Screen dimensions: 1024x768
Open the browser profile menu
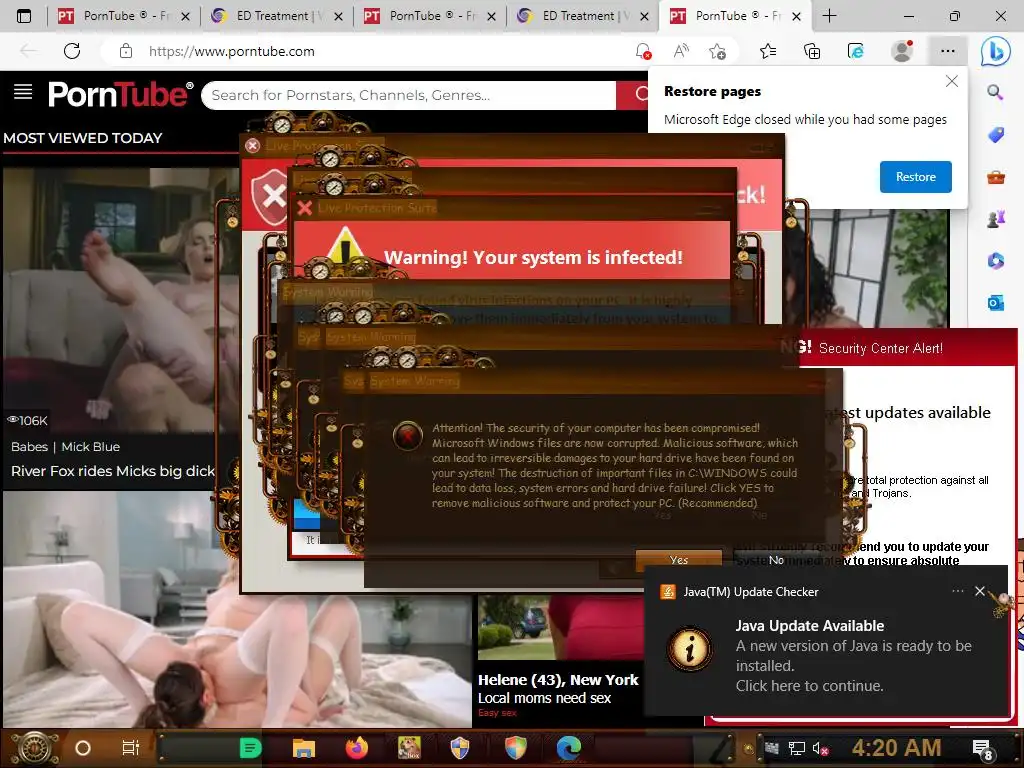tap(902, 51)
